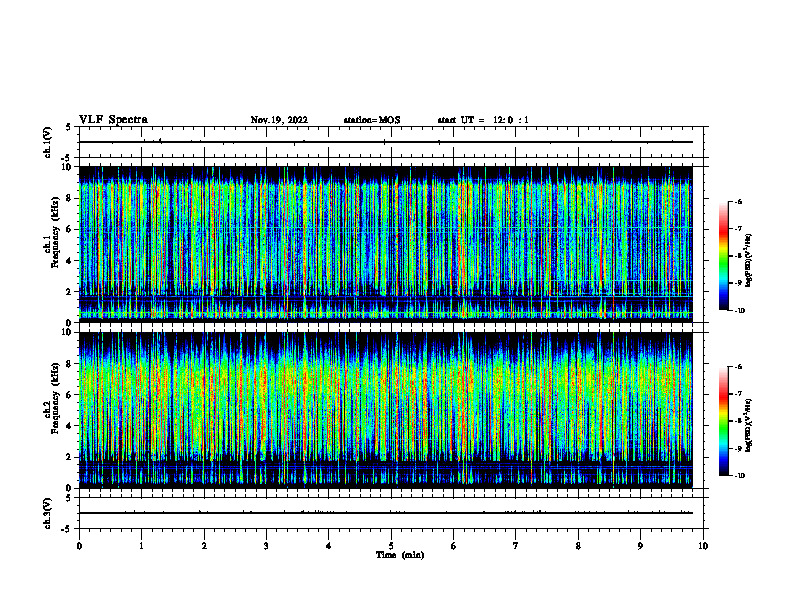Select the "start UT = 12:0 :1" text
The height and width of the screenshot is (612, 792).
click(483, 120)
